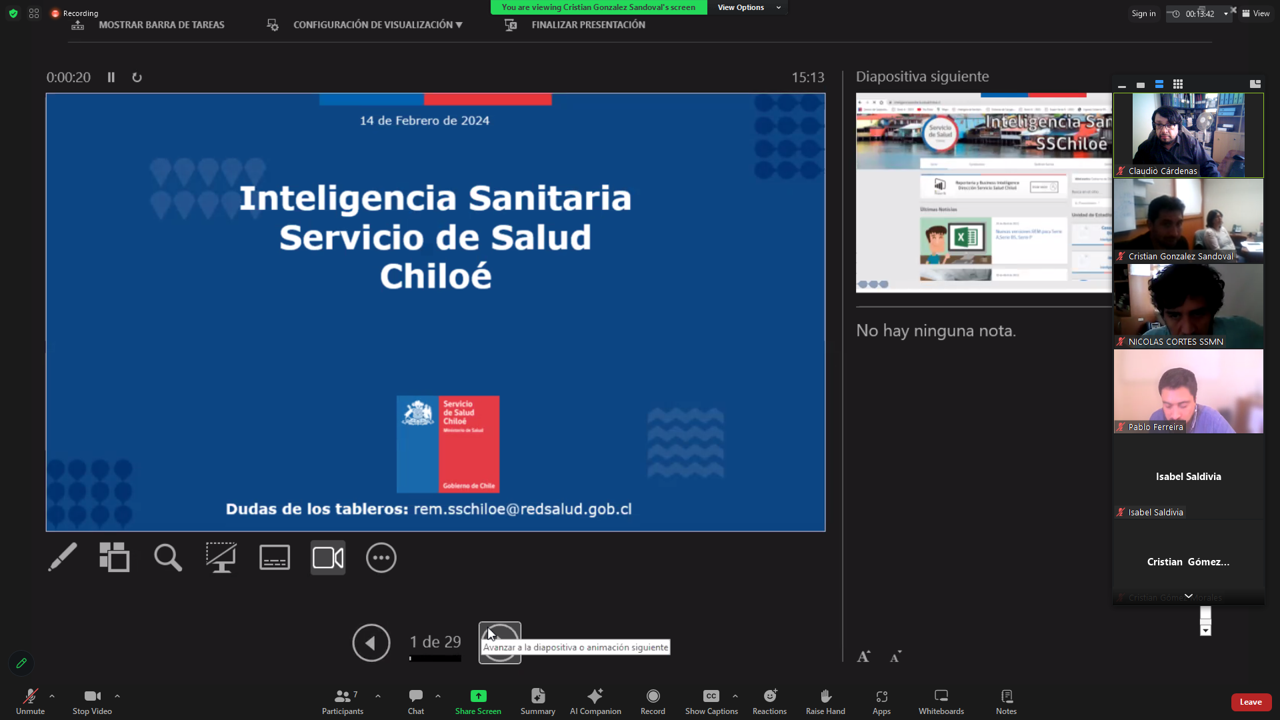Go to the previous slide arrow
Screen dimensions: 1280x720
pos(371,643)
